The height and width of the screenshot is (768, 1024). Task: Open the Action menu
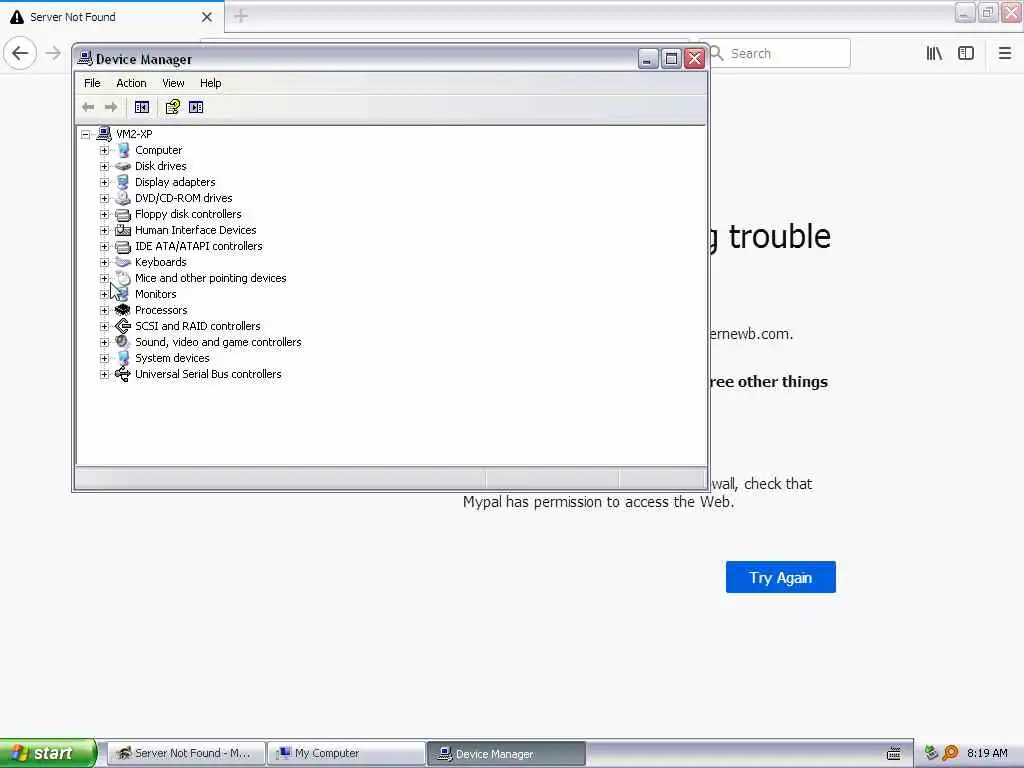[x=131, y=83]
